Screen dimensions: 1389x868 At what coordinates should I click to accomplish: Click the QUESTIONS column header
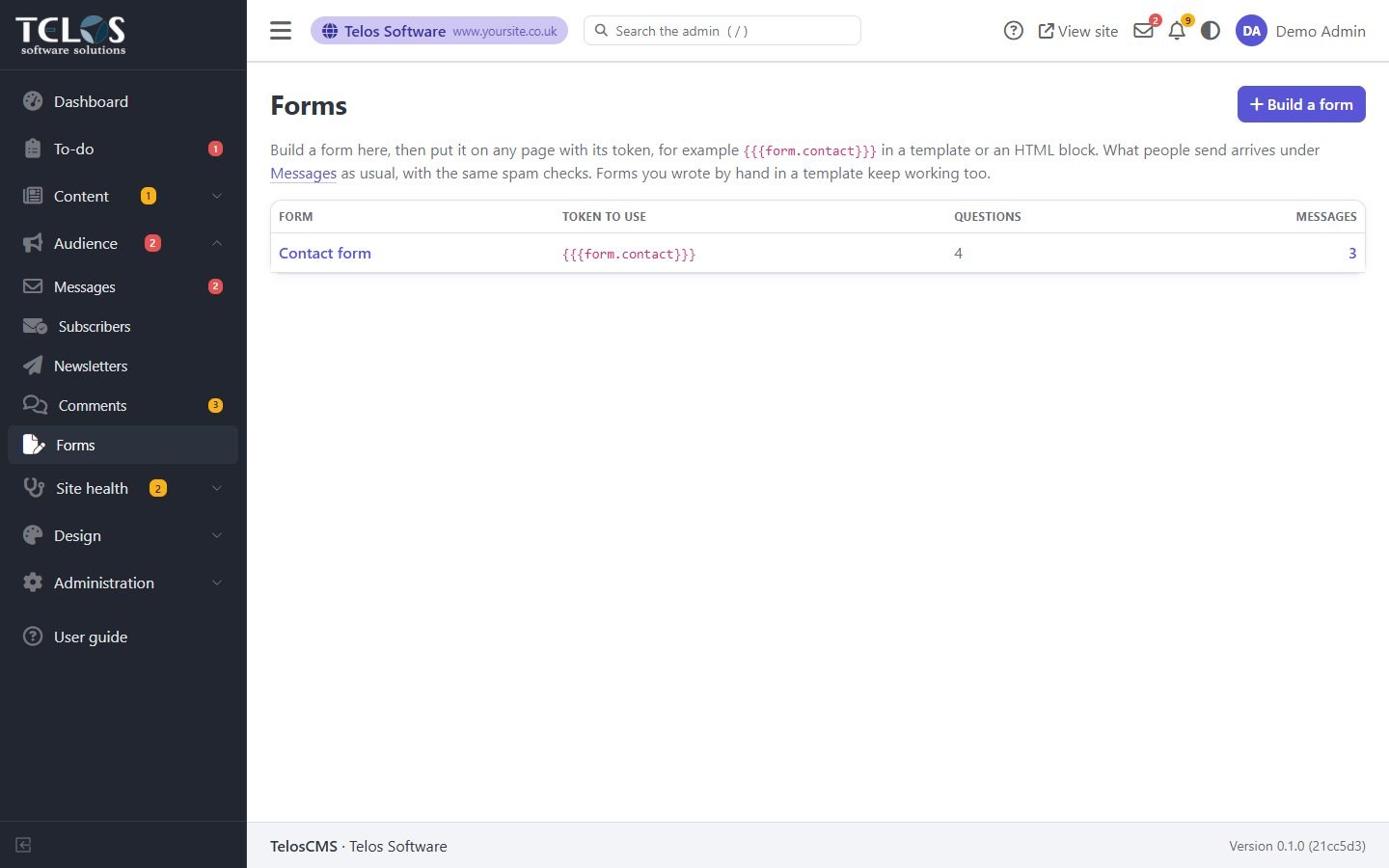click(x=988, y=216)
